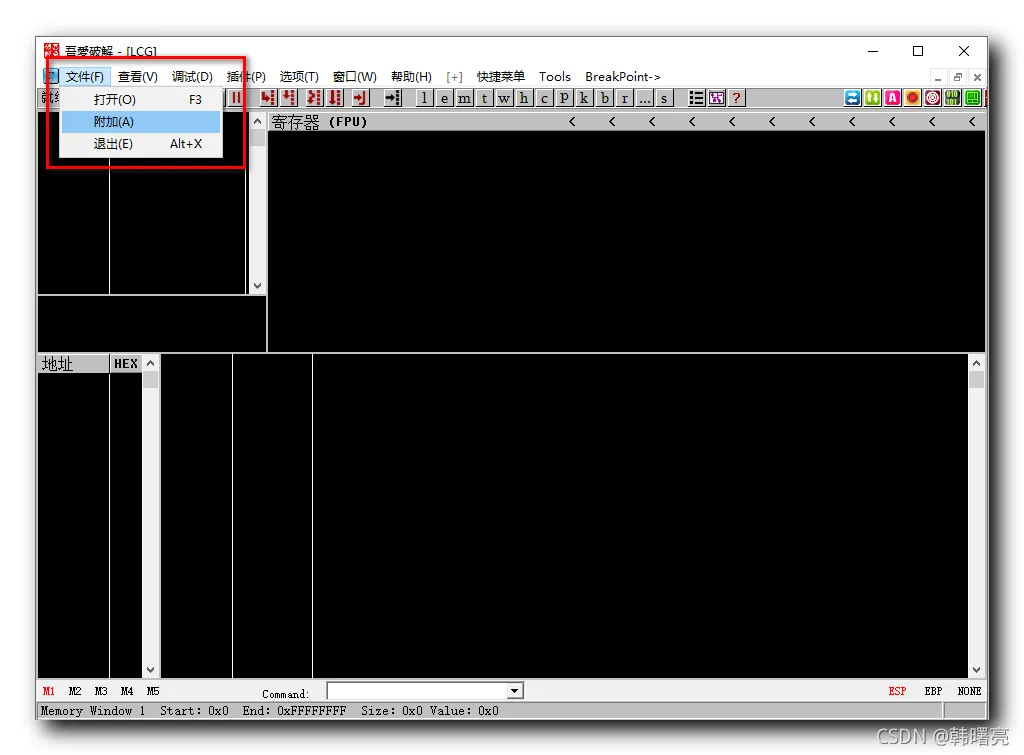Open Run trace with '...' button
This screenshot has height=755, width=1024.
tap(645, 98)
